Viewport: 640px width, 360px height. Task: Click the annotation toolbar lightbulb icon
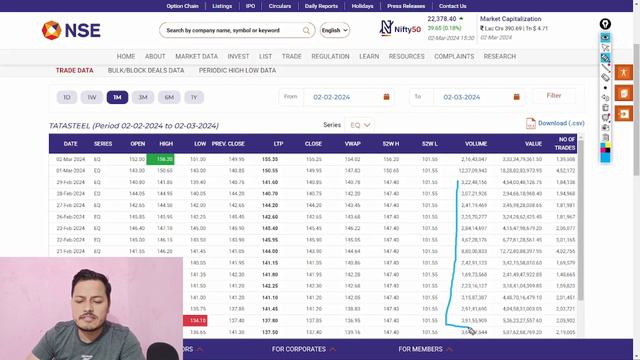click(605, 24)
